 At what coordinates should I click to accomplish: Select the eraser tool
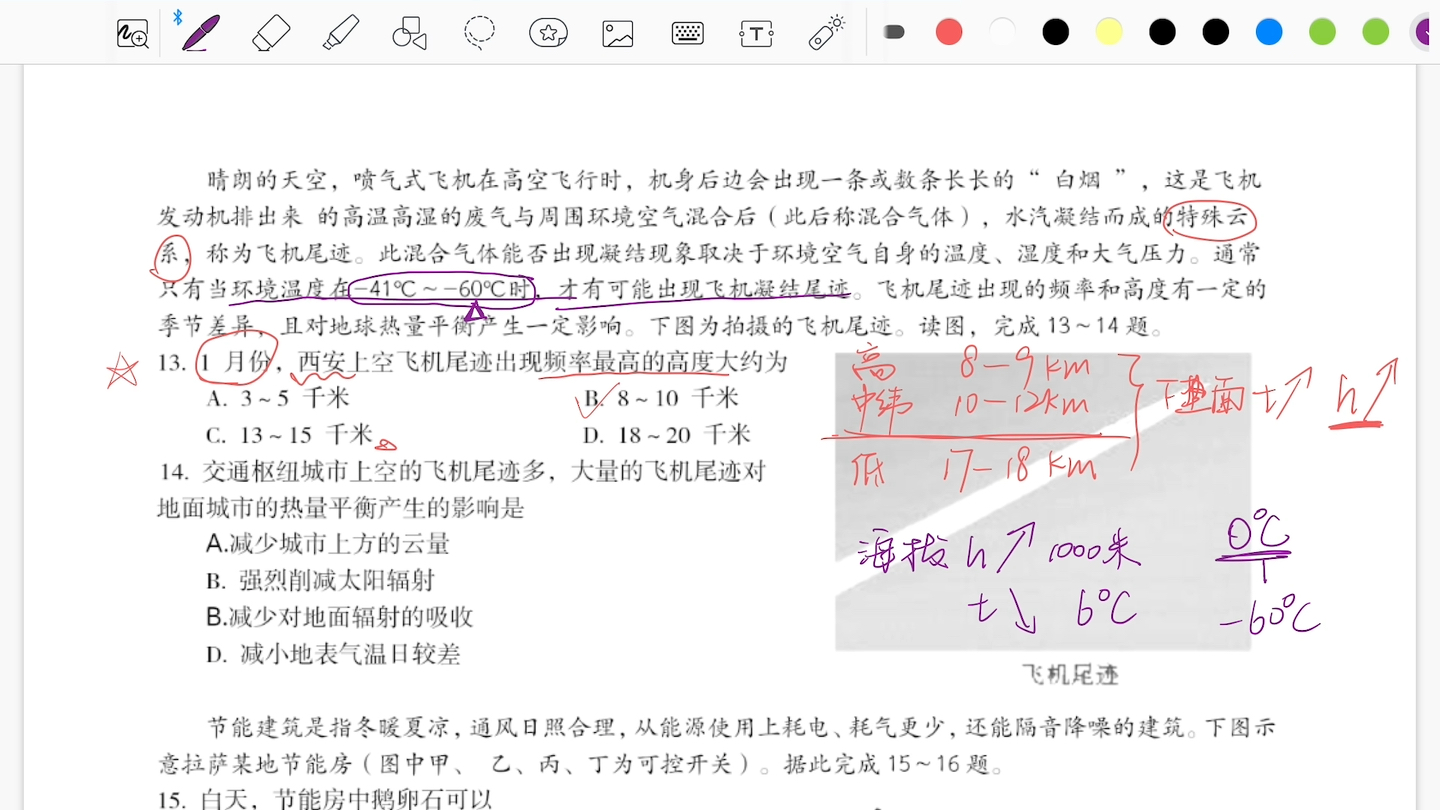click(271, 33)
